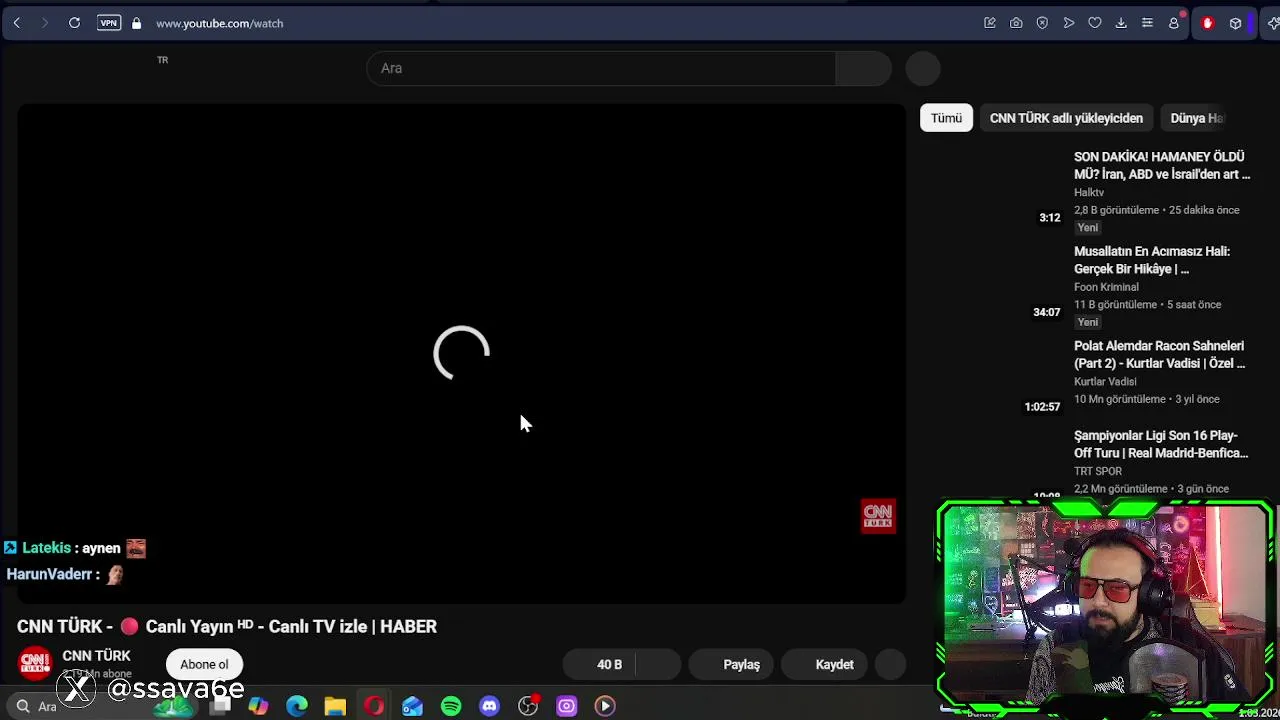Open the CNN TÜRK channel avatar

pos(35,664)
